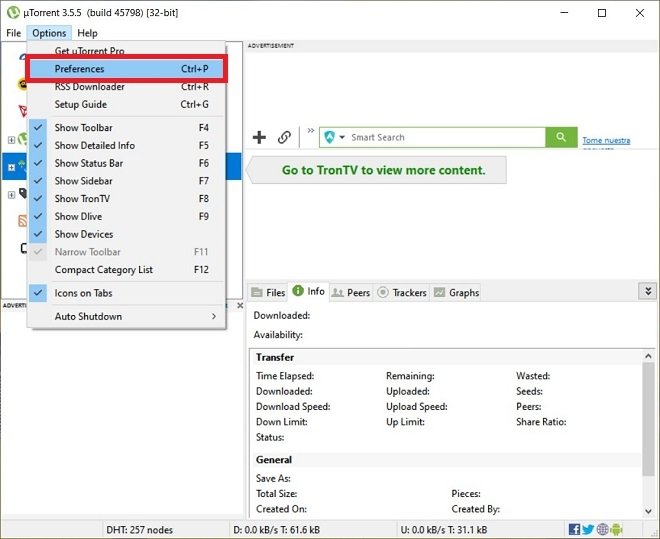Viewport: 660px width, 539px height.
Task: Expand the sidebar tree node beside the green uTorrent icon
Action: (x=12, y=140)
